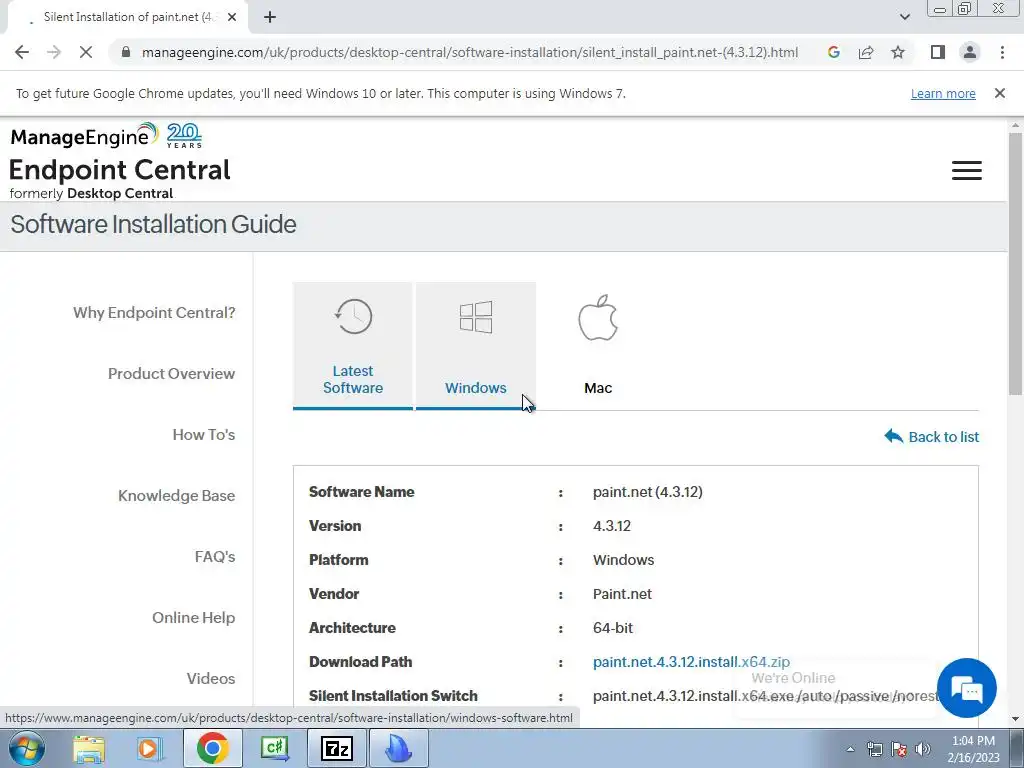Open the network tray icon
1024x768 pixels.
pos(874,750)
